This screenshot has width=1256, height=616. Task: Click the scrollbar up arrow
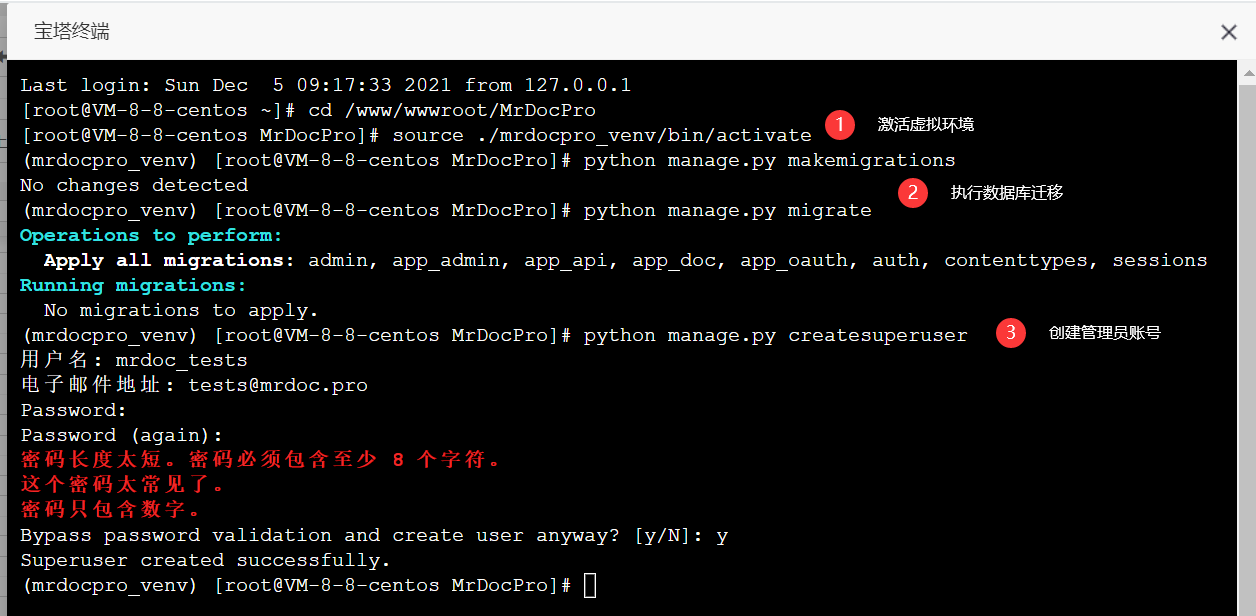tap(1248, 70)
